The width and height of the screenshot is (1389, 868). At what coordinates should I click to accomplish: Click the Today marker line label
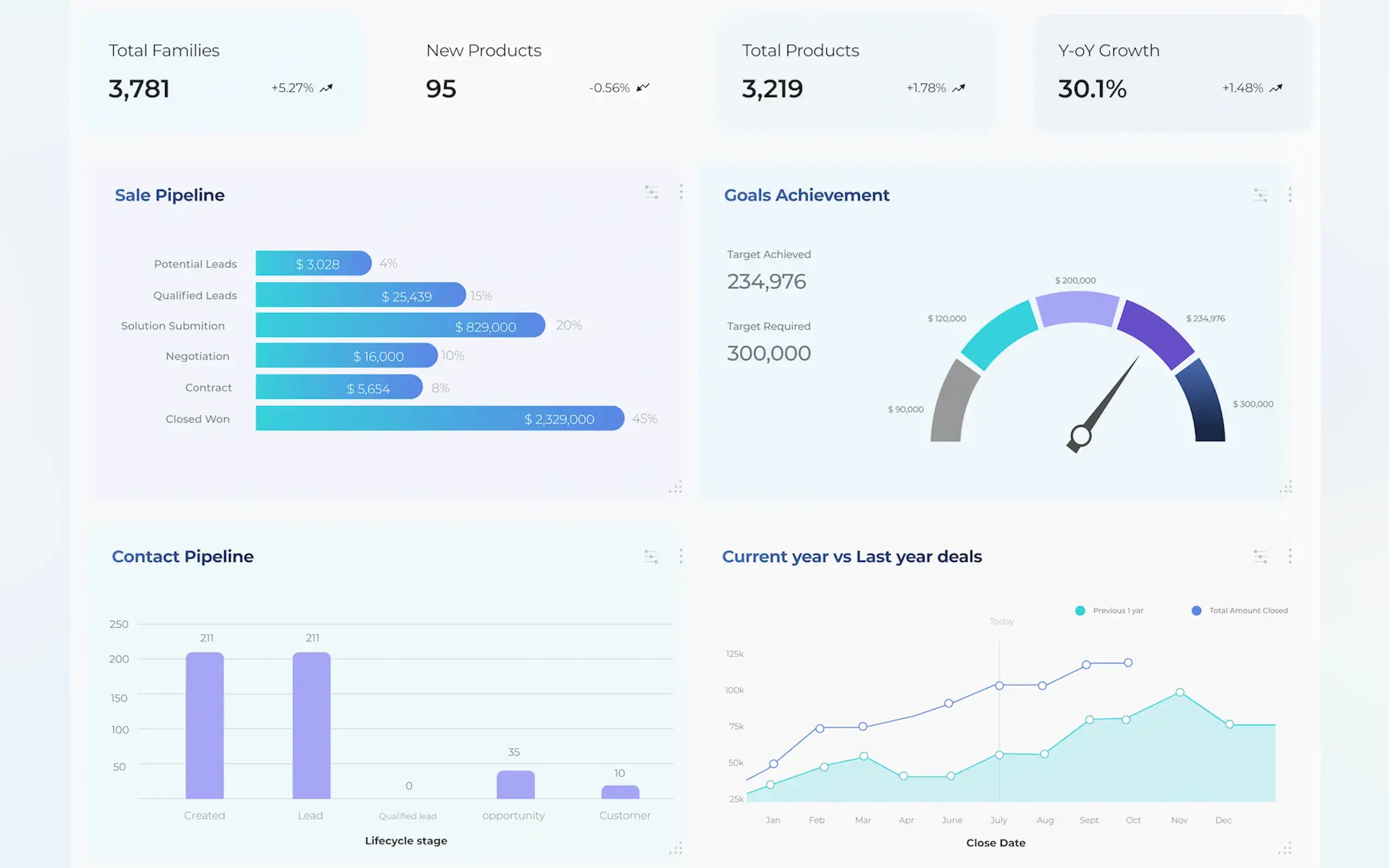click(x=1001, y=621)
